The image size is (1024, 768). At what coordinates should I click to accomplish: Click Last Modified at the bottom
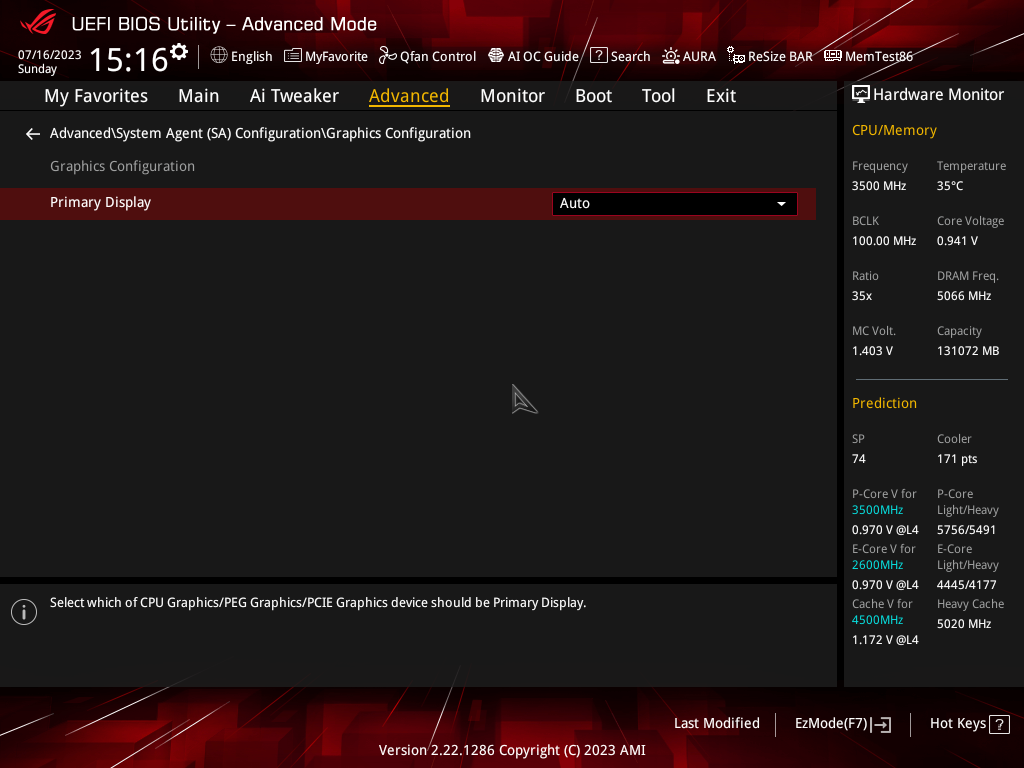pos(716,724)
